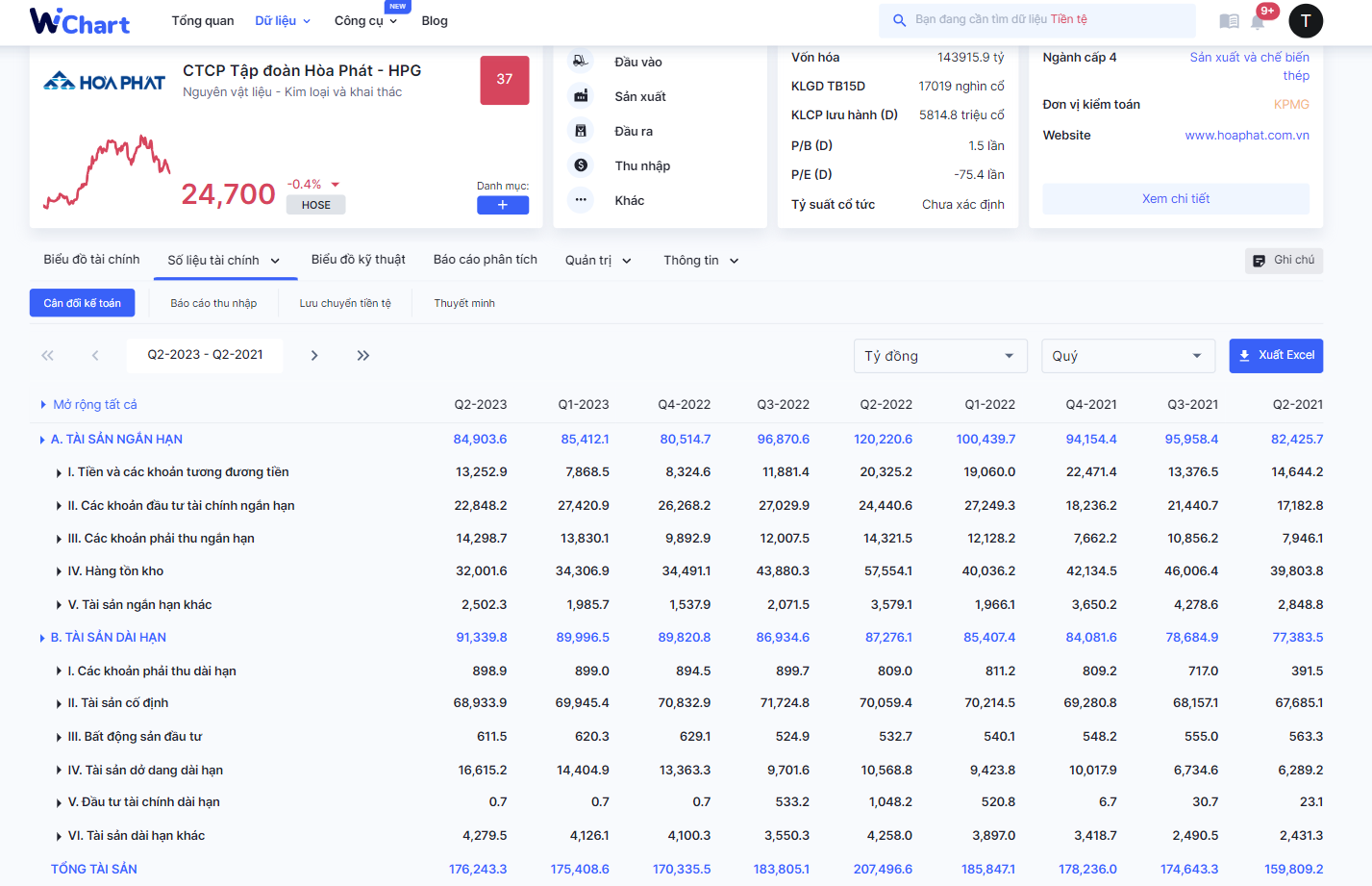Image resolution: width=1372 pixels, height=886 pixels.
Task: Open the Quý period dropdown
Action: click(x=1128, y=356)
